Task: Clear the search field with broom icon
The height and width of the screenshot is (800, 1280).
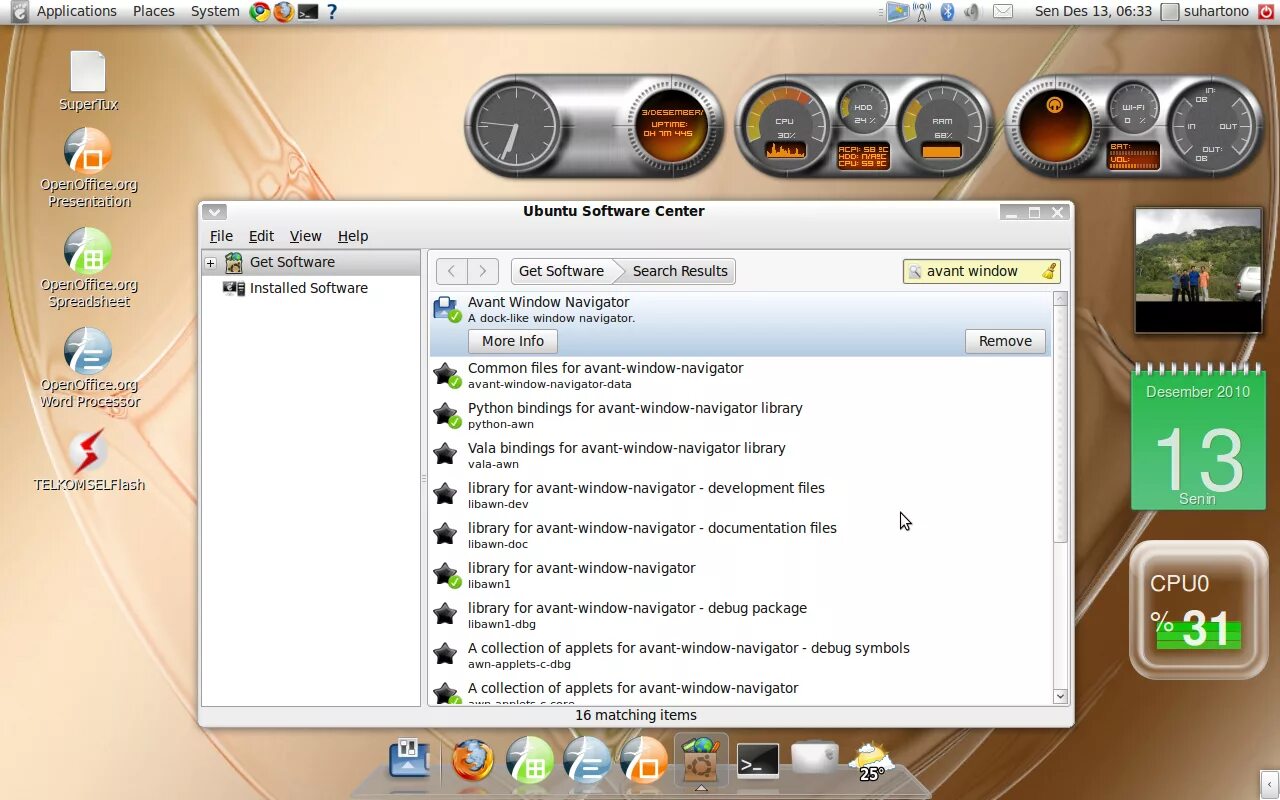Action: pos(1048,271)
